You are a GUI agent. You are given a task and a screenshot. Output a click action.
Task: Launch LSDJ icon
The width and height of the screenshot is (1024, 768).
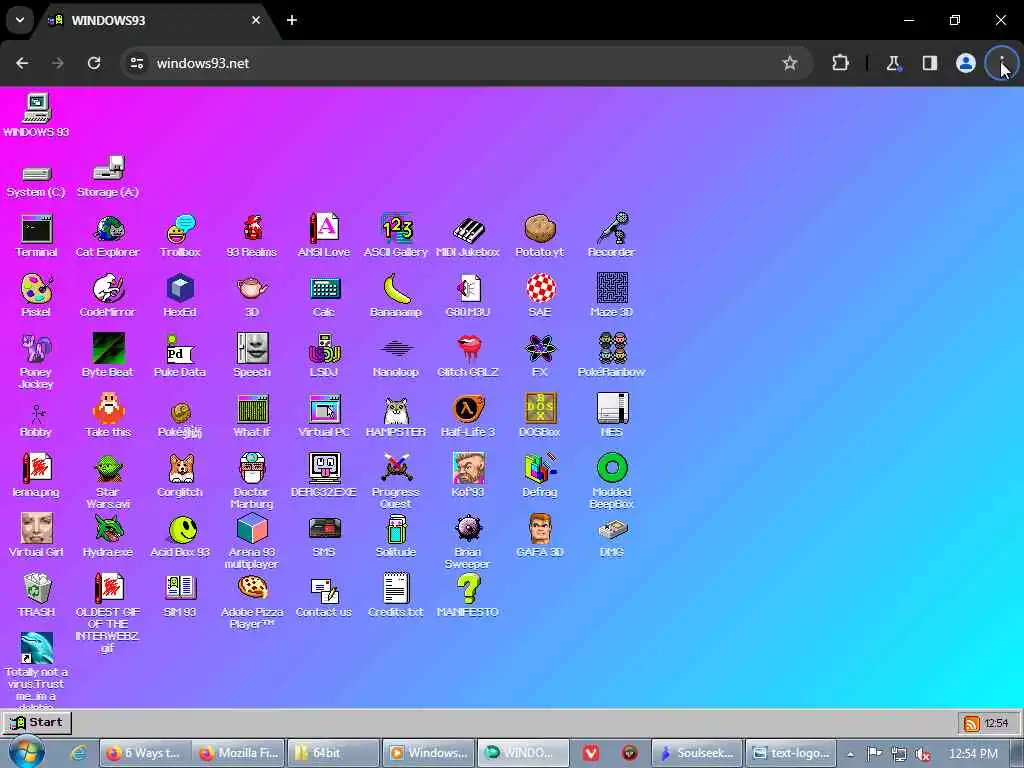(x=325, y=349)
